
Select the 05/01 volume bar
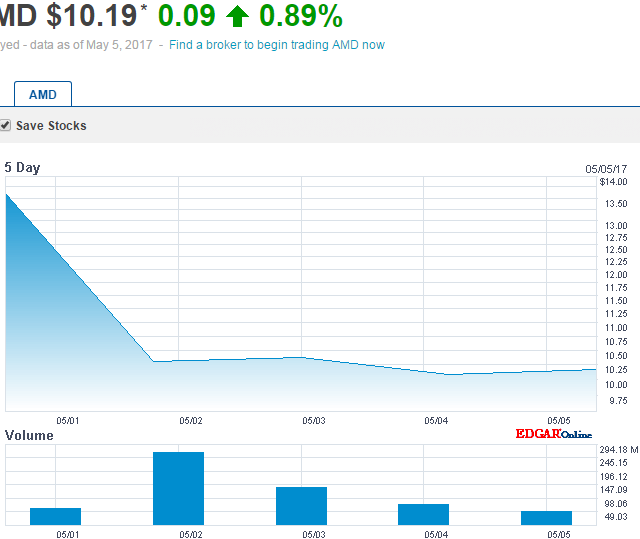click(x=56, y=517)
